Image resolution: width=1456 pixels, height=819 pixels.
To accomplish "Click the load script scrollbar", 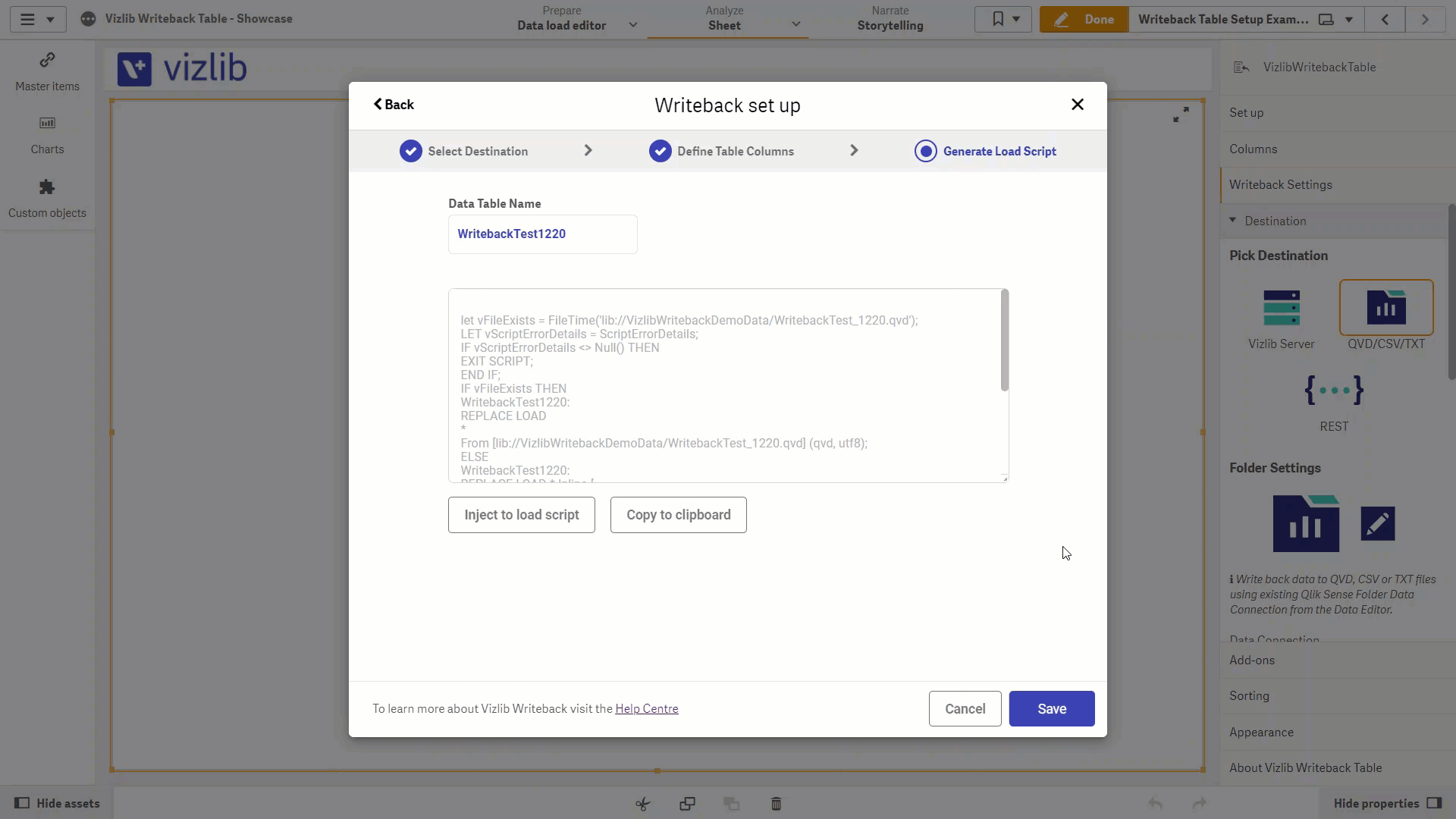I will (1005, 341).
